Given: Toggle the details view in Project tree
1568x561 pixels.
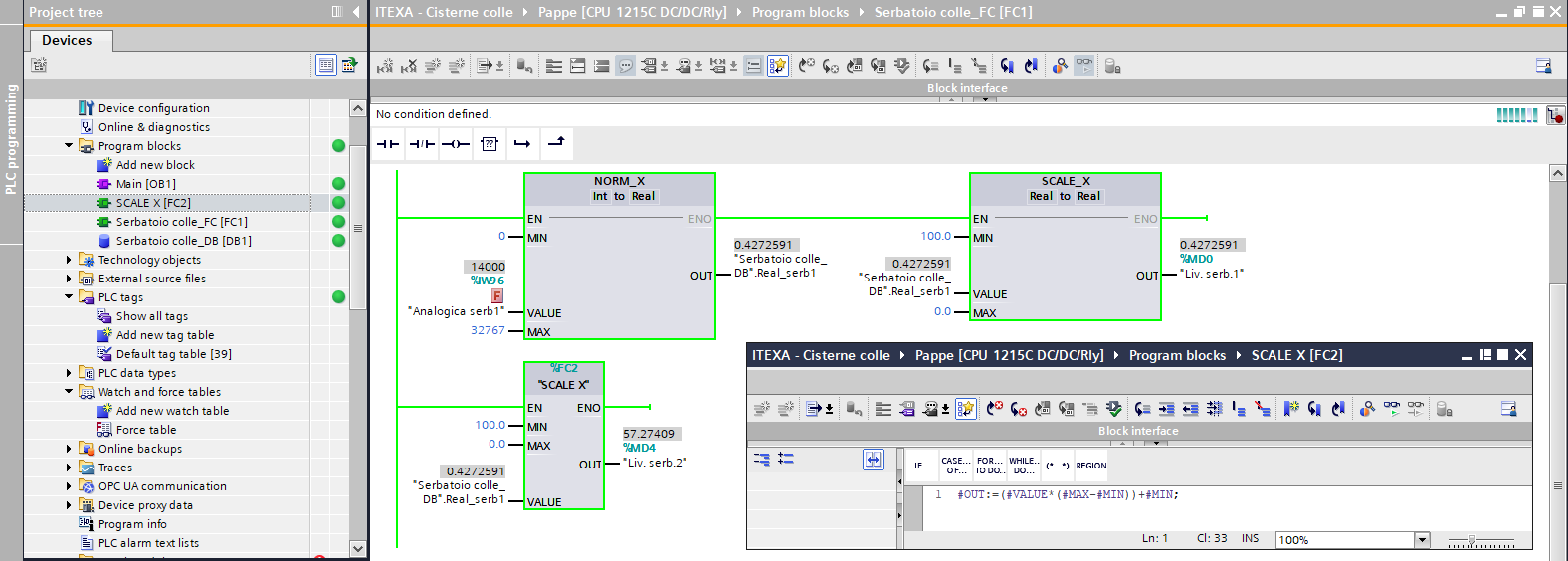Looking at the screenshot, I should (x=326, y=65).
